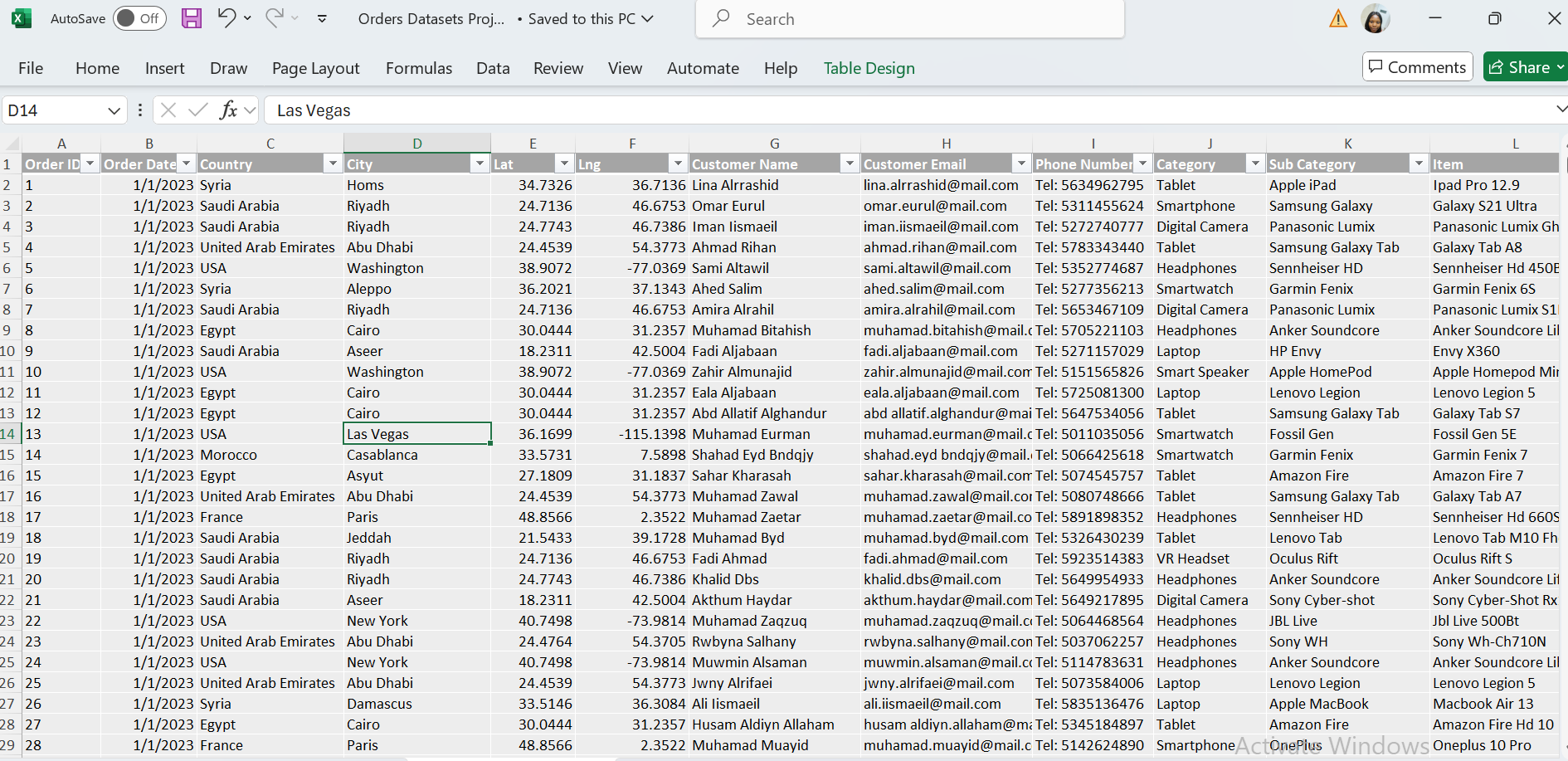Select the Damascus city cell
Viewport: 1568px width, 761px height.
[x=417, y=704]
